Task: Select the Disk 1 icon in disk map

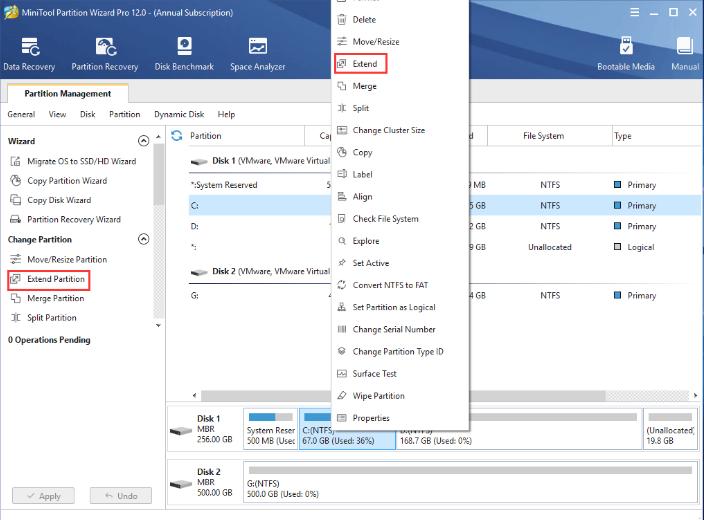Action: (181, 431)
